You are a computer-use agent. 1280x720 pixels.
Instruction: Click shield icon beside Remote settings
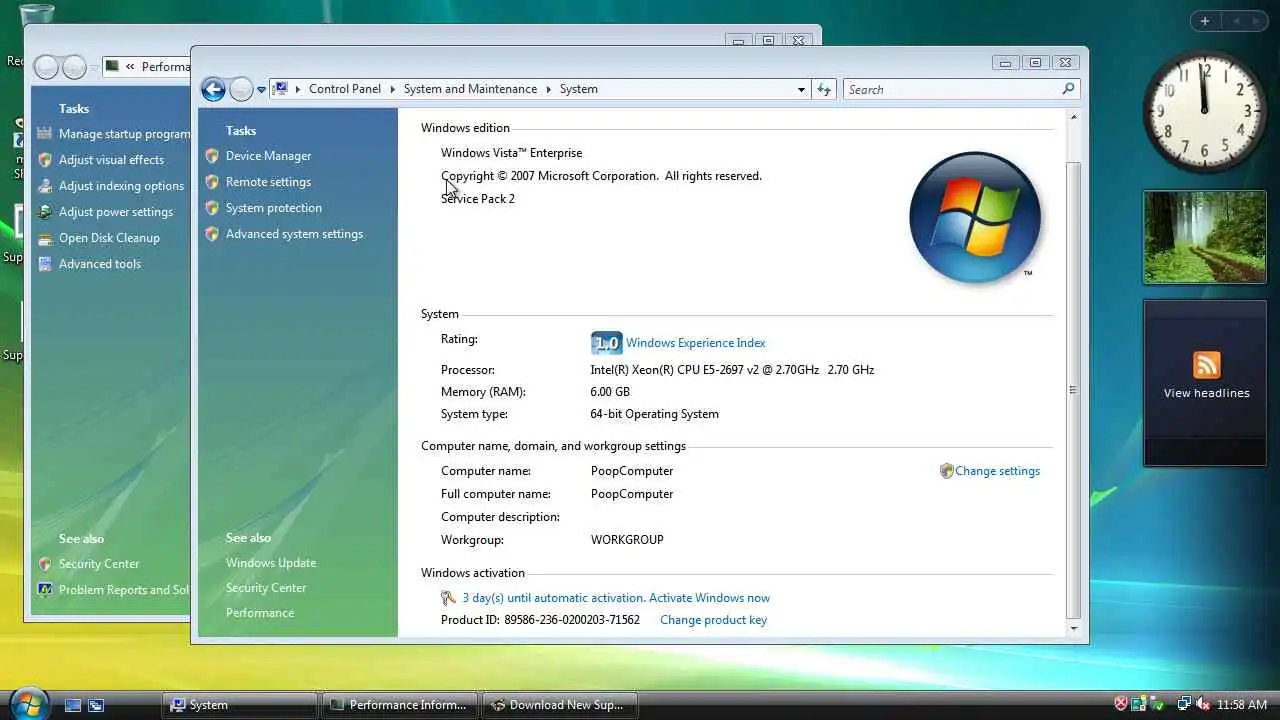click(x=212, y=182)
